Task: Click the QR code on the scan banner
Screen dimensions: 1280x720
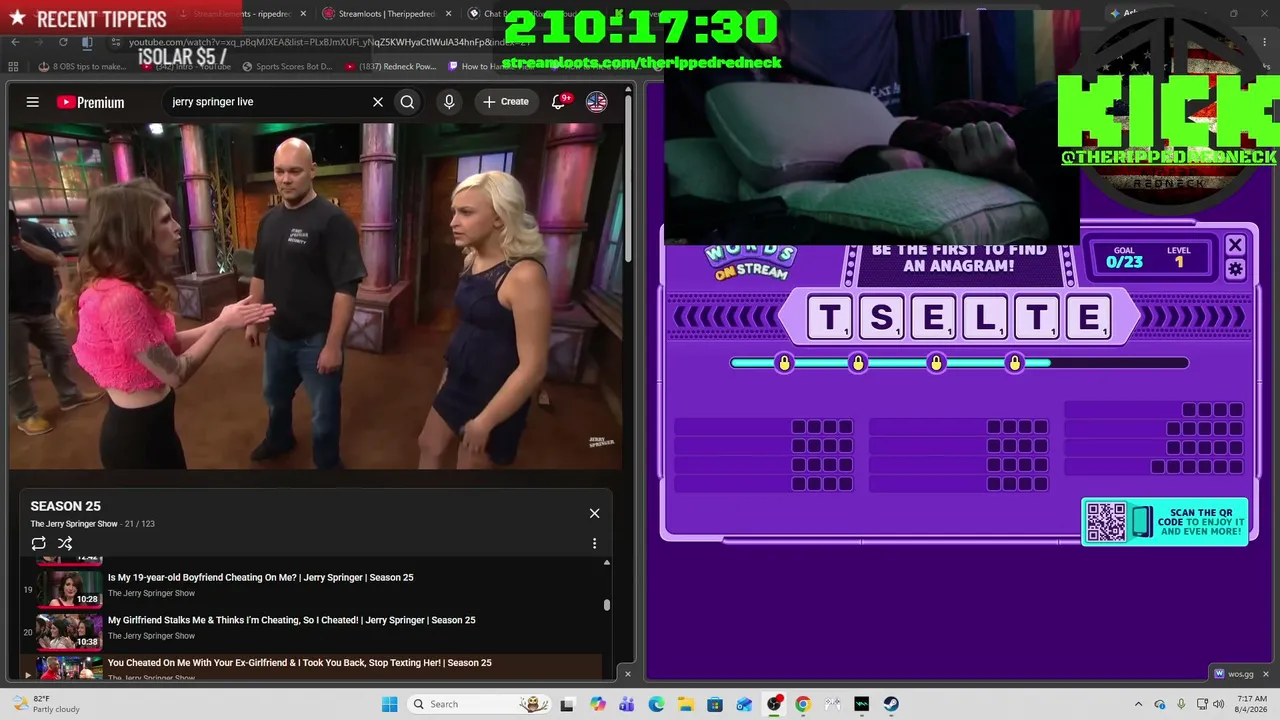Action: click(1106, 522)
